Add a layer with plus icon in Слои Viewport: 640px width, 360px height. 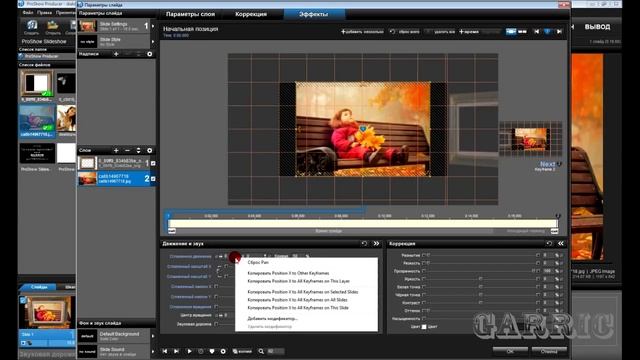point(116,150)
